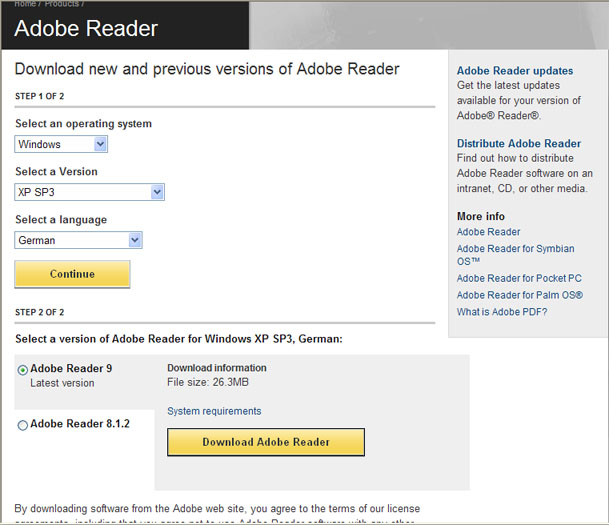Click the What is Adobe PDF? link
Screen dimensions: 609x525
[502, 312]
